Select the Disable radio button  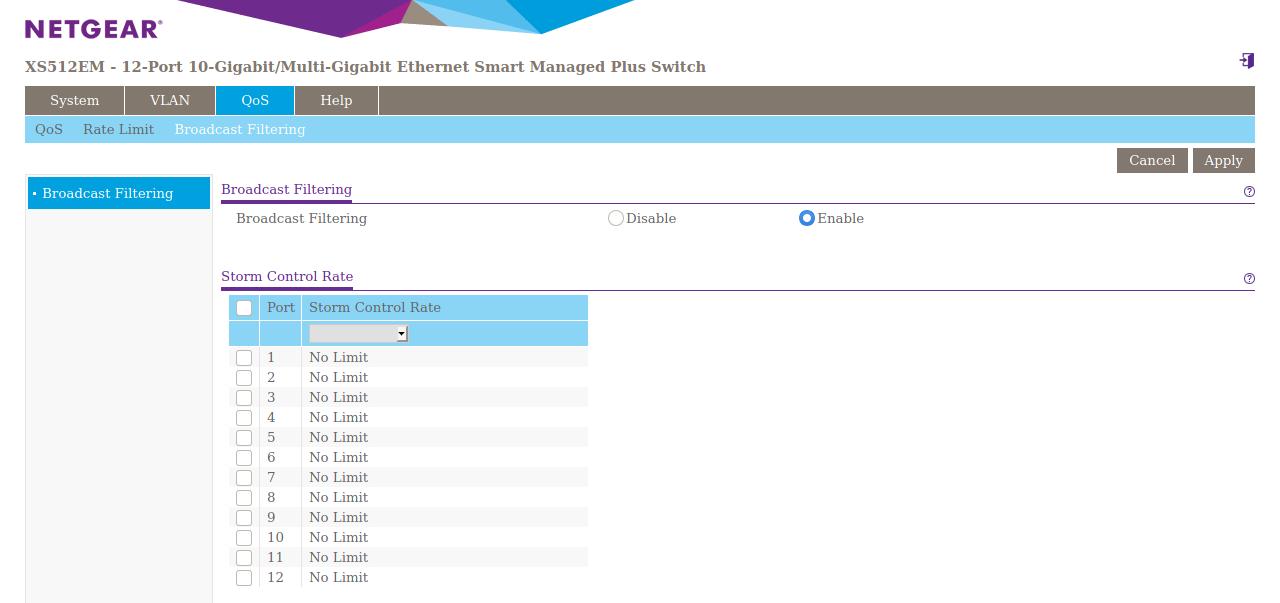click(x=616, y=218)
